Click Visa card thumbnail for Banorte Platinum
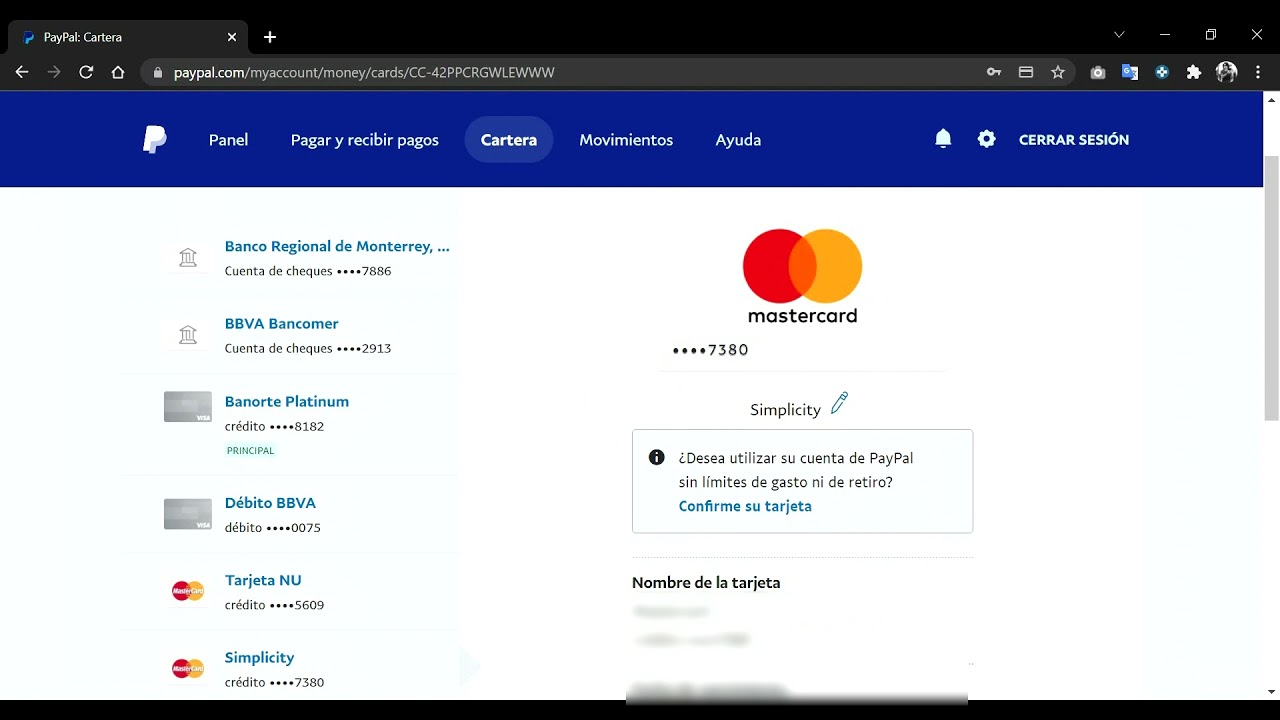This screenshot has height=720, width=1280. coord(188,407)
